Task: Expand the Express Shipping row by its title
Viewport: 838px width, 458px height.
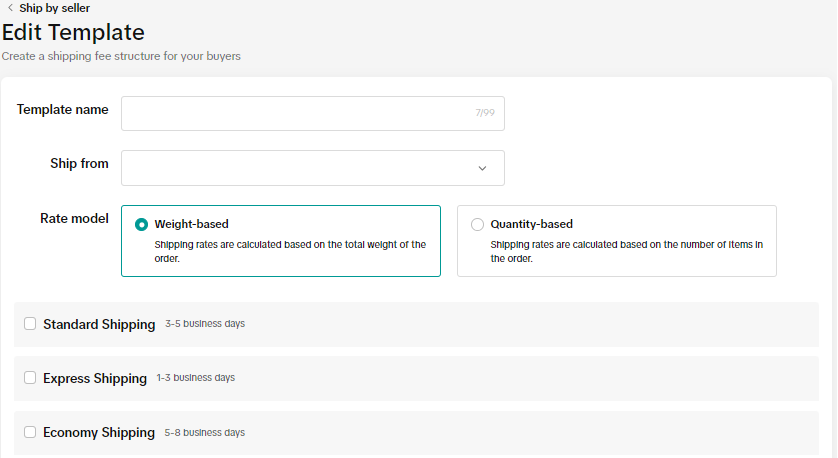Action: 95,378
